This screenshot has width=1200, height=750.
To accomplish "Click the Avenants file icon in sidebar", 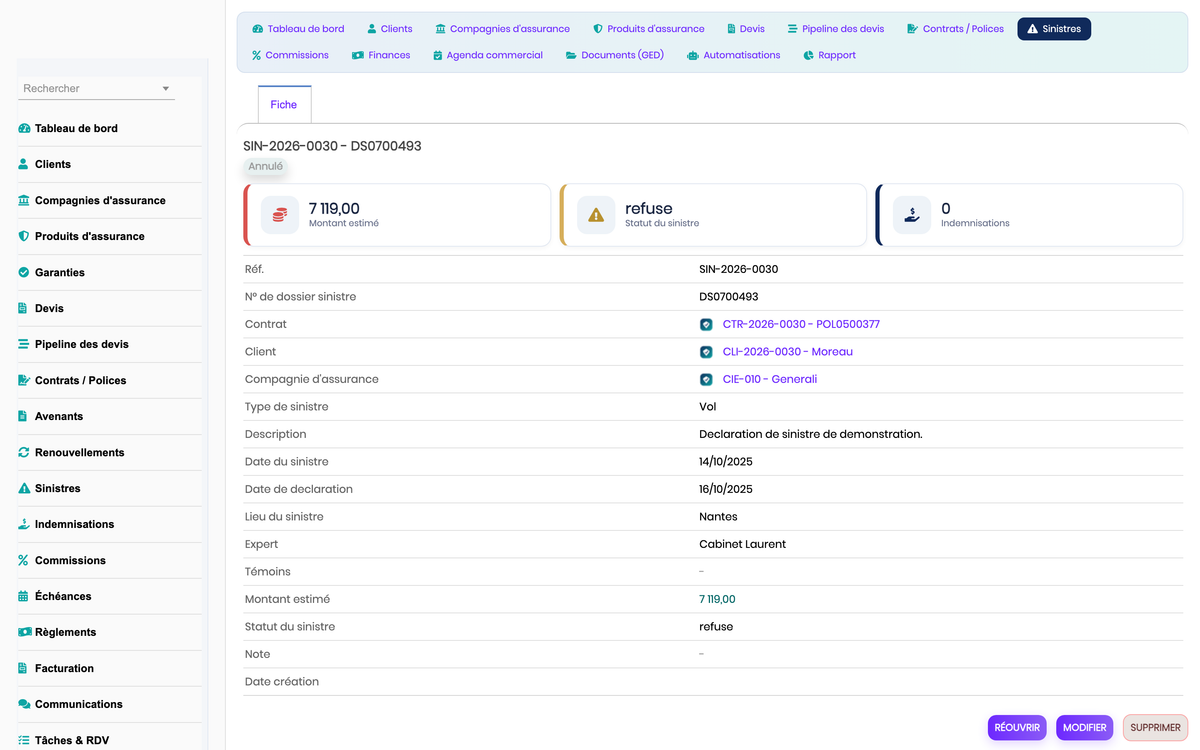I will (24, 416).
